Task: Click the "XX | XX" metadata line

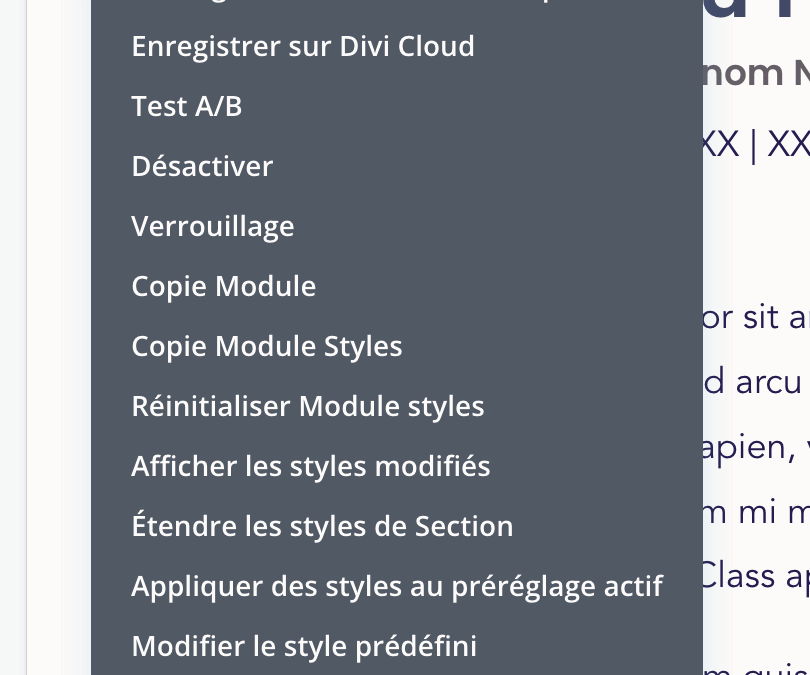Action: [x=757, y=143]
